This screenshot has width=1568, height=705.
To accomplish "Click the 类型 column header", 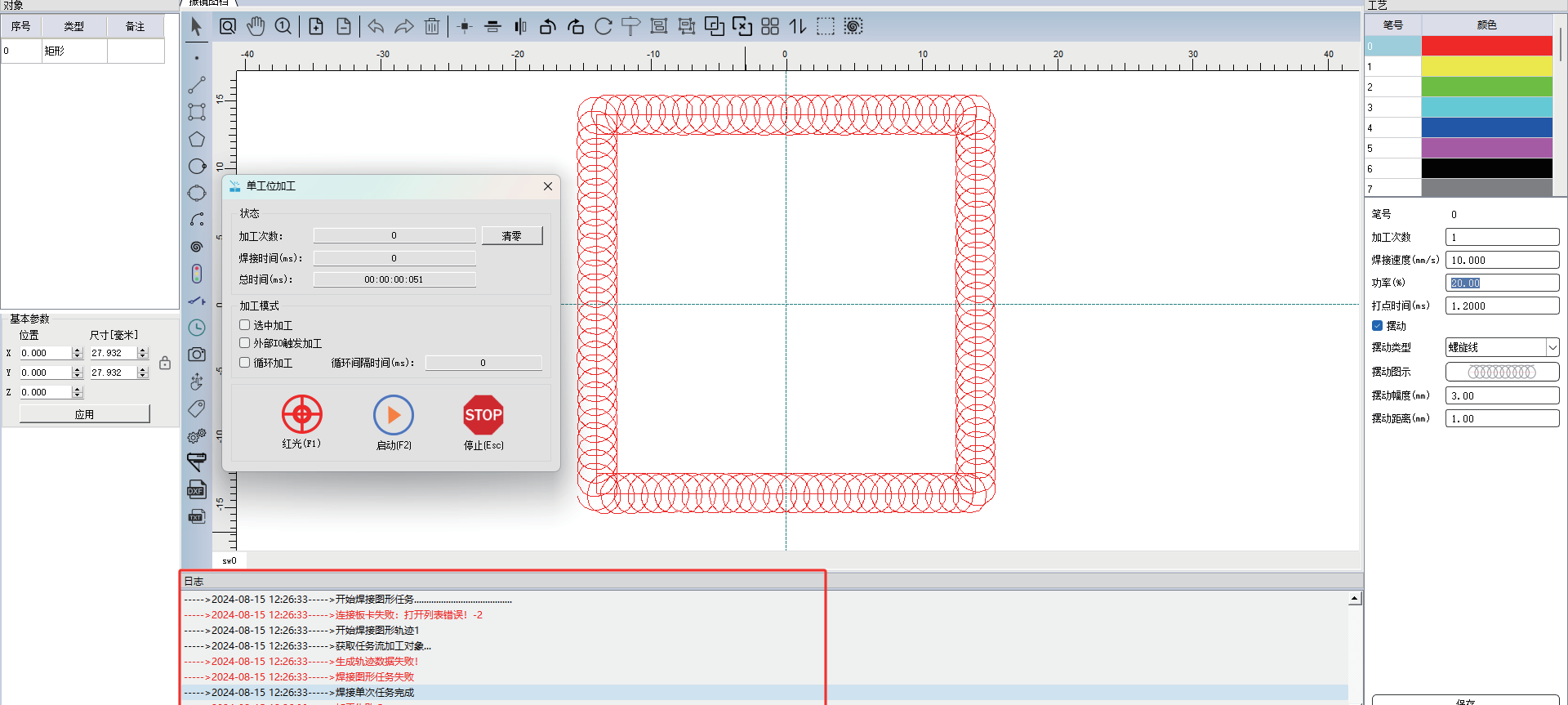I will 74,26.
